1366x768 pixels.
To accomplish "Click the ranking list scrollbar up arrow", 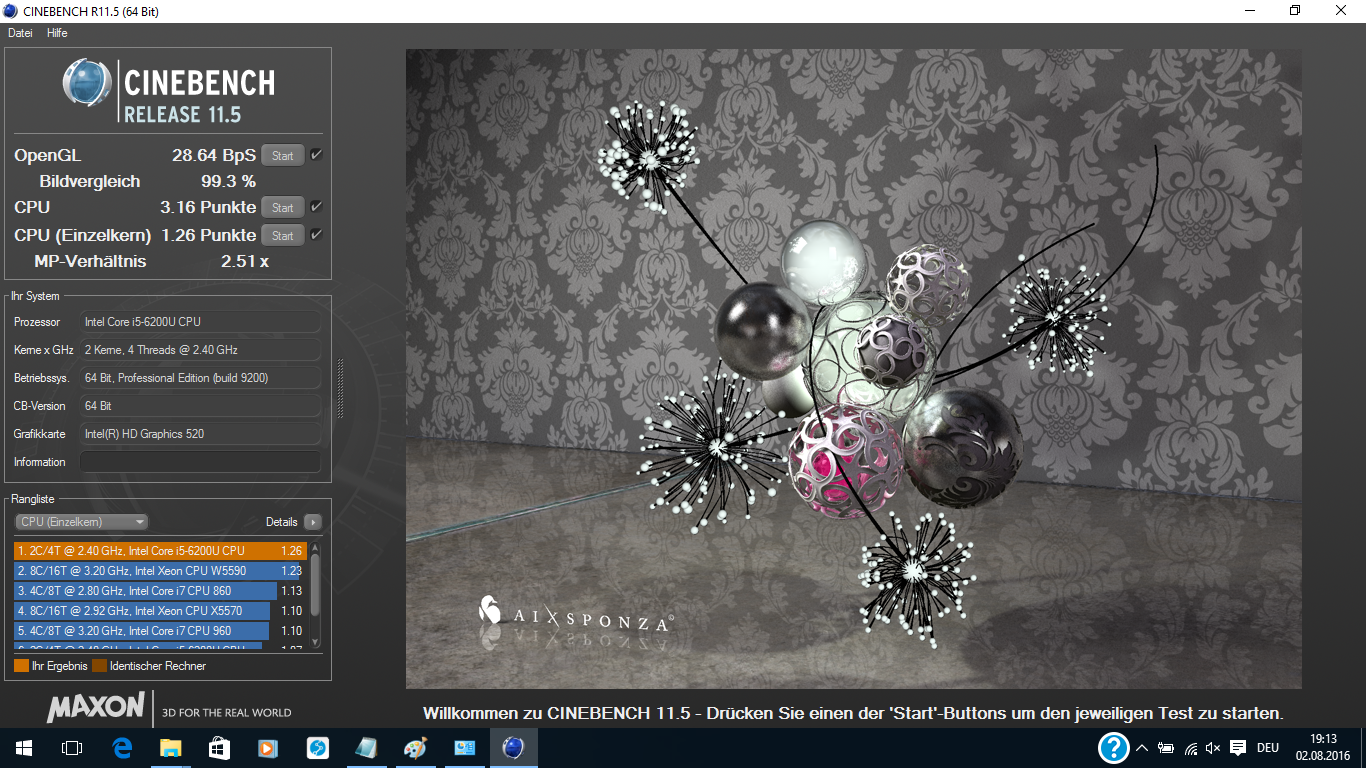I will pos(316,547).
